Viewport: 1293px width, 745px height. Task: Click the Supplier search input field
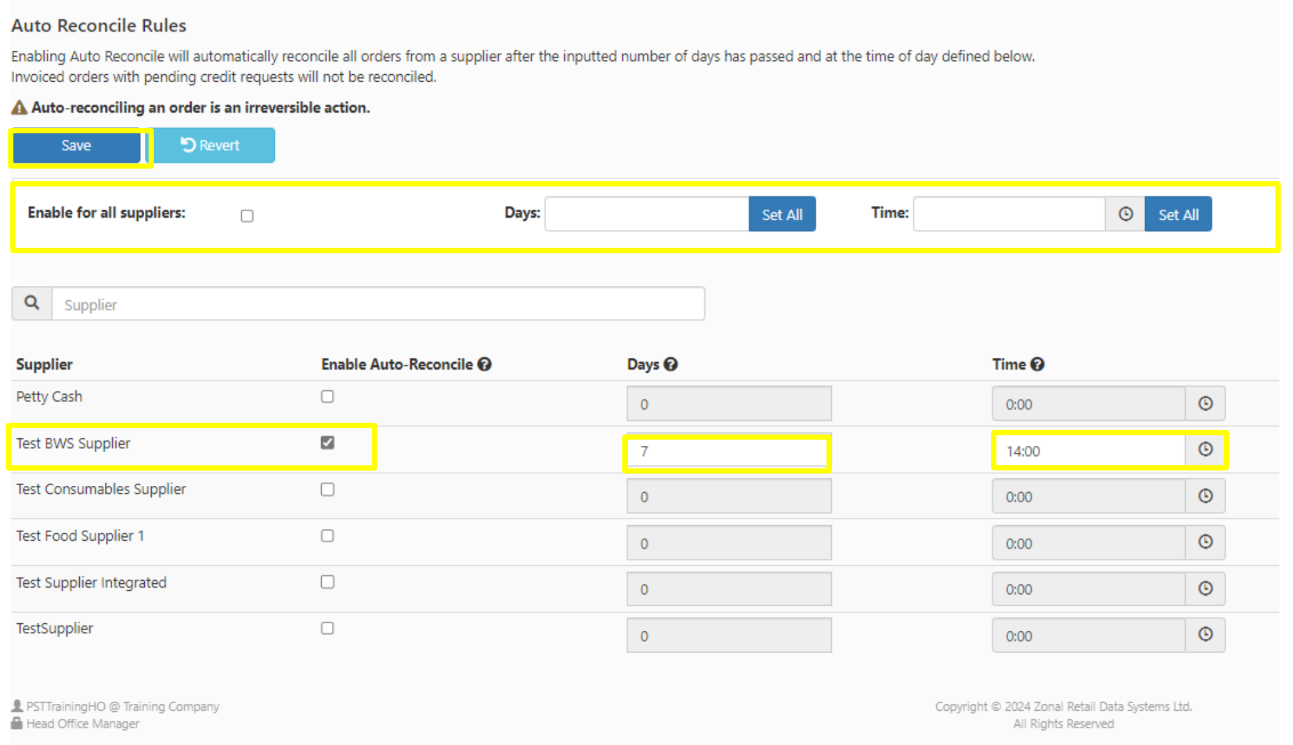coord(378,304)
